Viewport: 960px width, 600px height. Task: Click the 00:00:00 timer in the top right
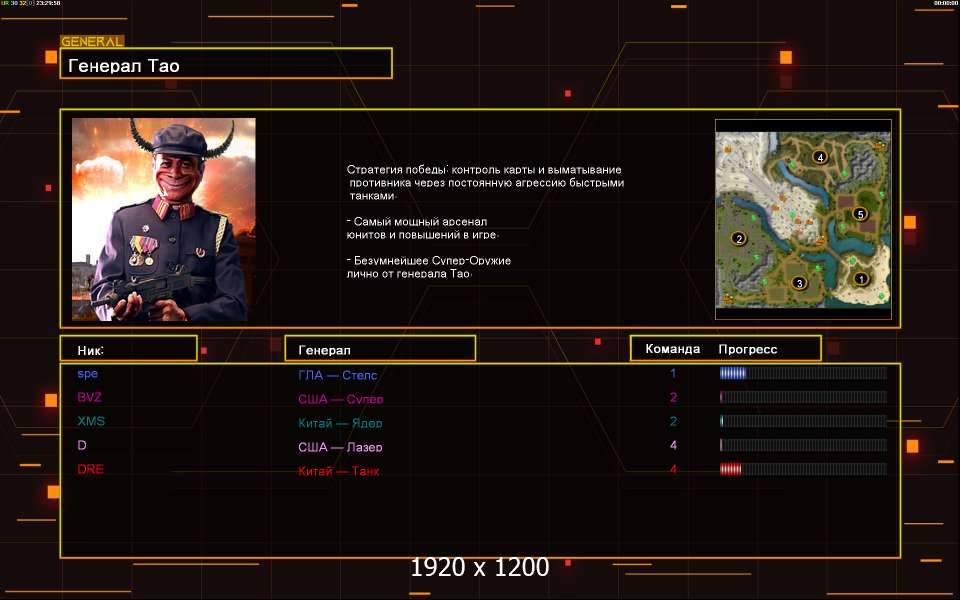click(x=945, y=3)
